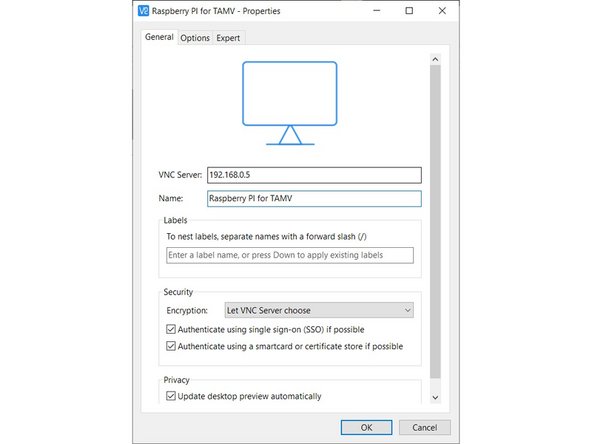
Task: Click the "Security" group heading
Action: [178, 292]
